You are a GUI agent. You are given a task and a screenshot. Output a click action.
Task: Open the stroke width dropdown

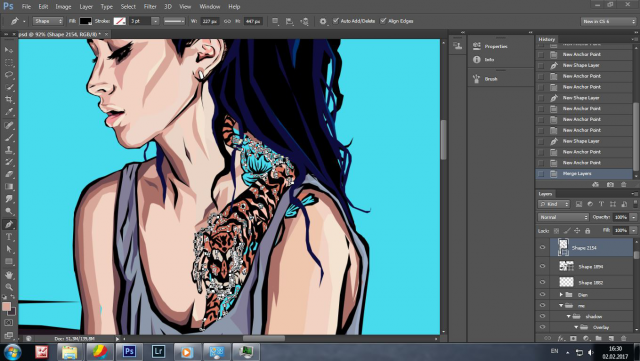click(155, 21)
